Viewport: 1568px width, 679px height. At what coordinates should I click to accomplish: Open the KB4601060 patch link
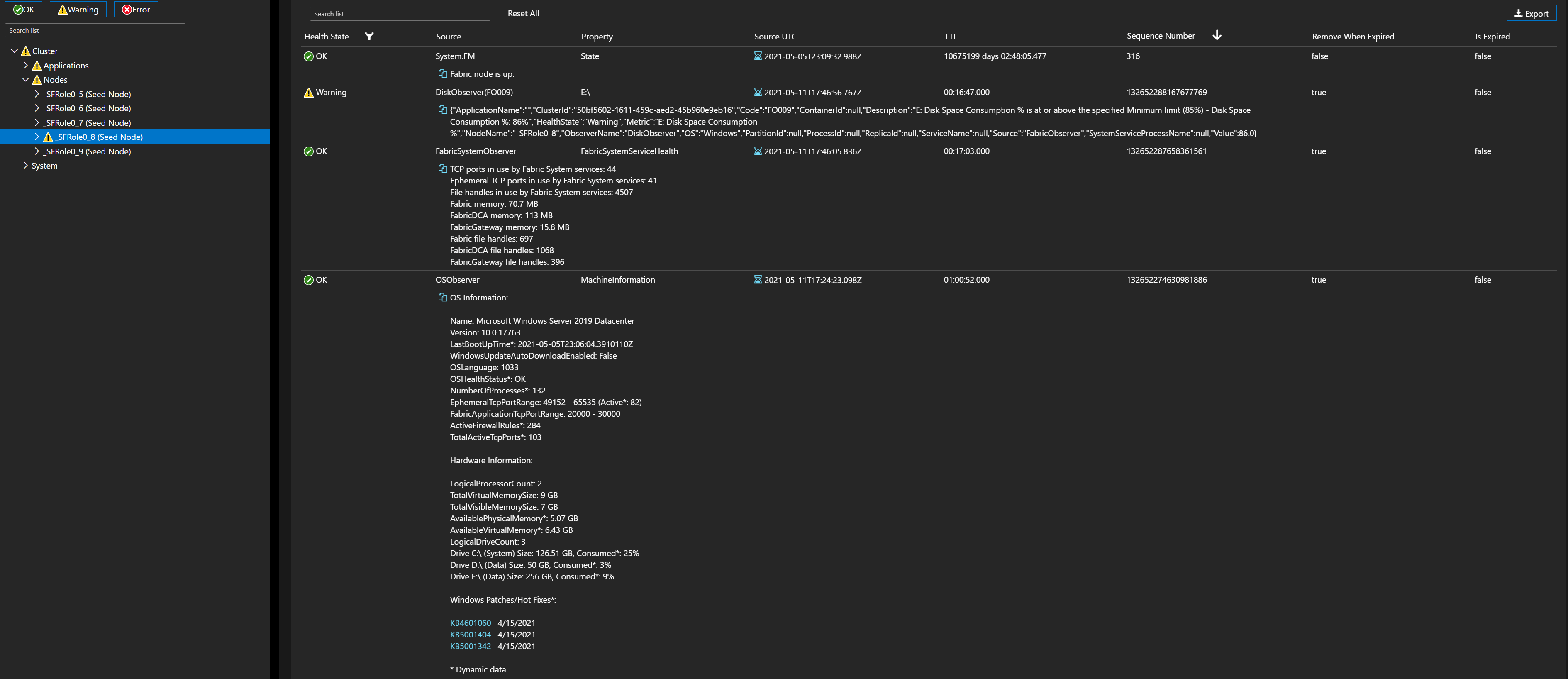coord(470,623)
